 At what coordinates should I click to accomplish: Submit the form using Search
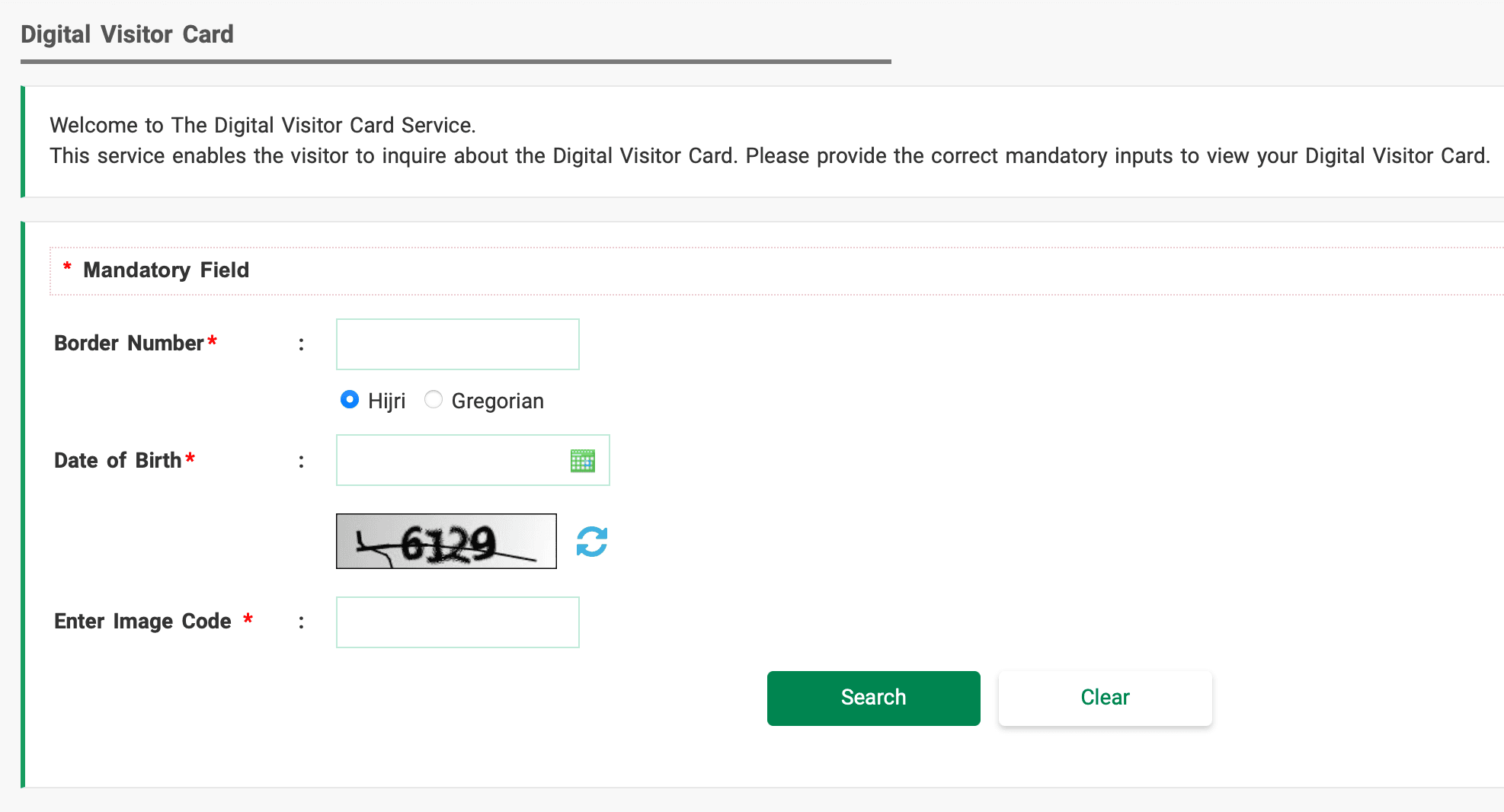point(873,698)
